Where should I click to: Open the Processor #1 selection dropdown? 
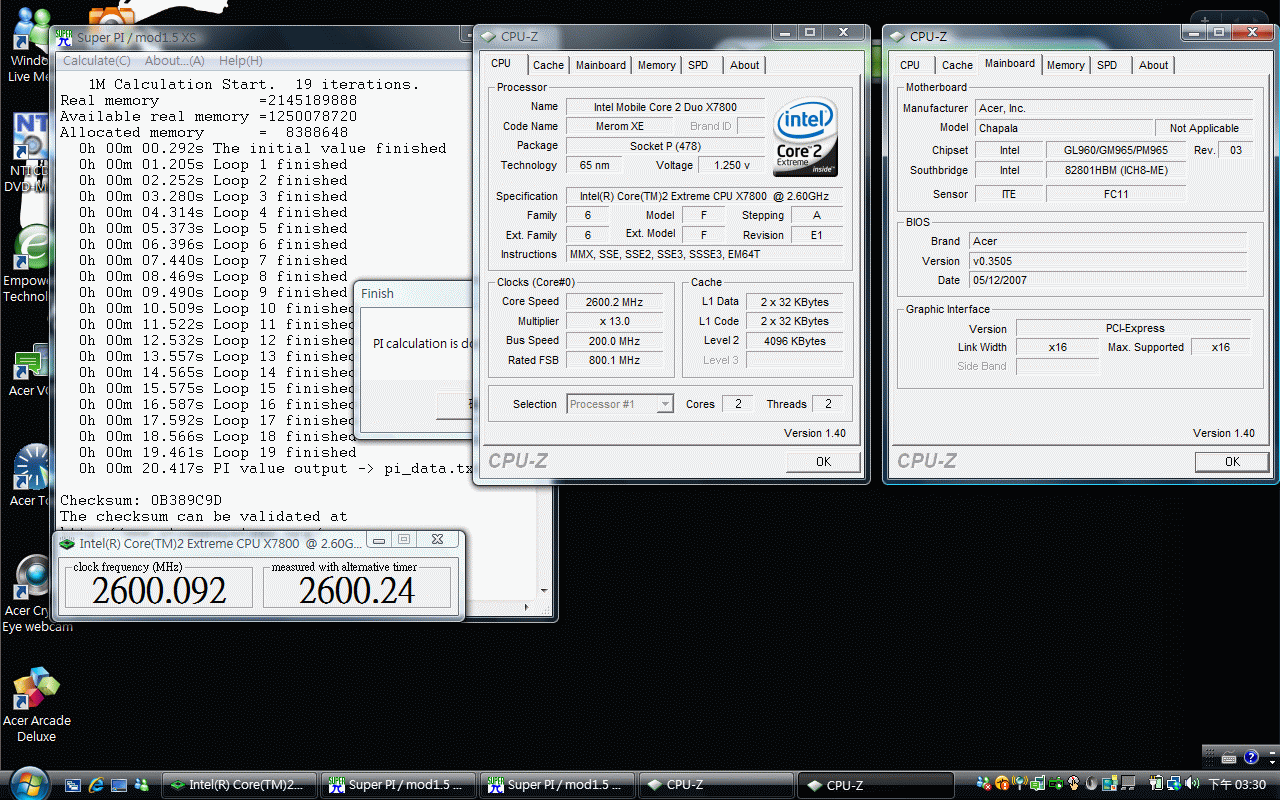[620, 404]
